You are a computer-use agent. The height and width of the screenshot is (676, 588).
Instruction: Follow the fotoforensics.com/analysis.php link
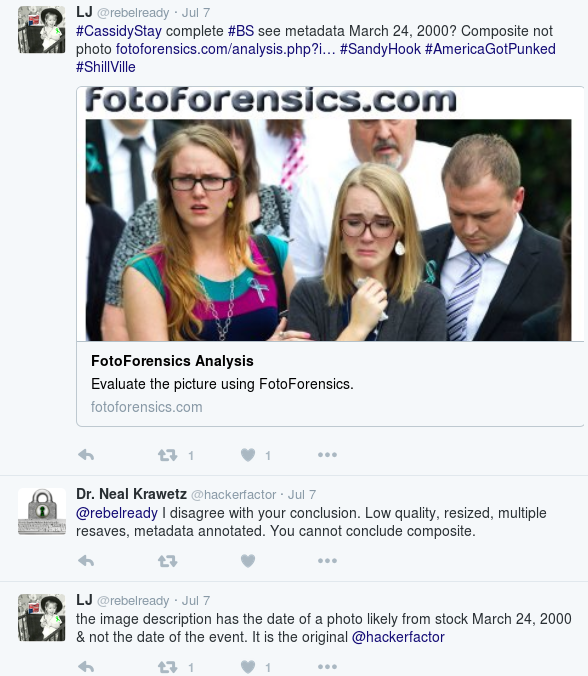(x=225, y=49)
